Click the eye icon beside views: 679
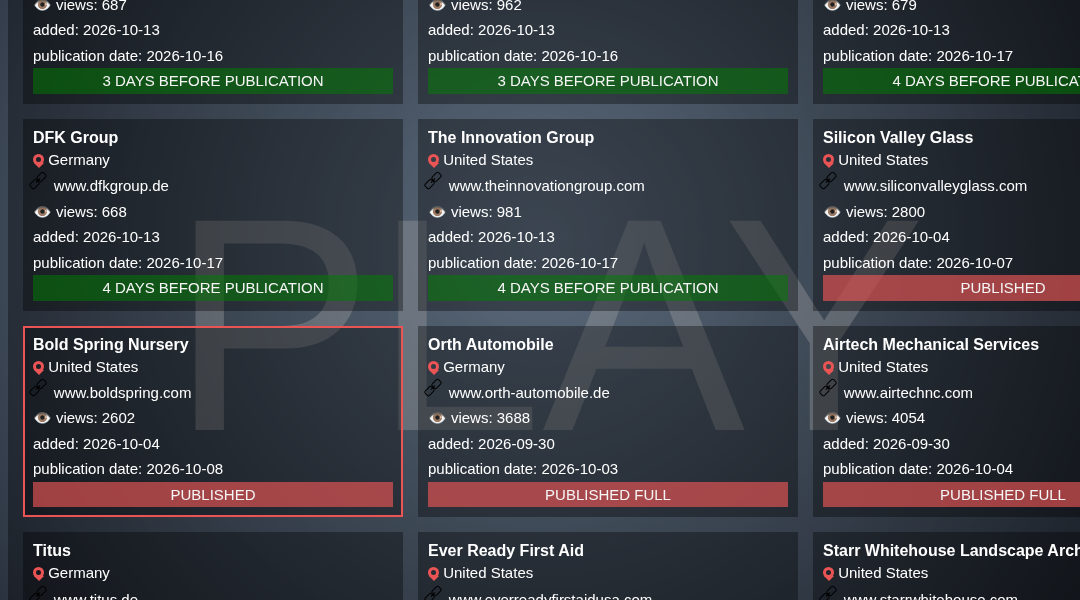The width and height of the screenshot is (1080, 600). click(832, 6)
